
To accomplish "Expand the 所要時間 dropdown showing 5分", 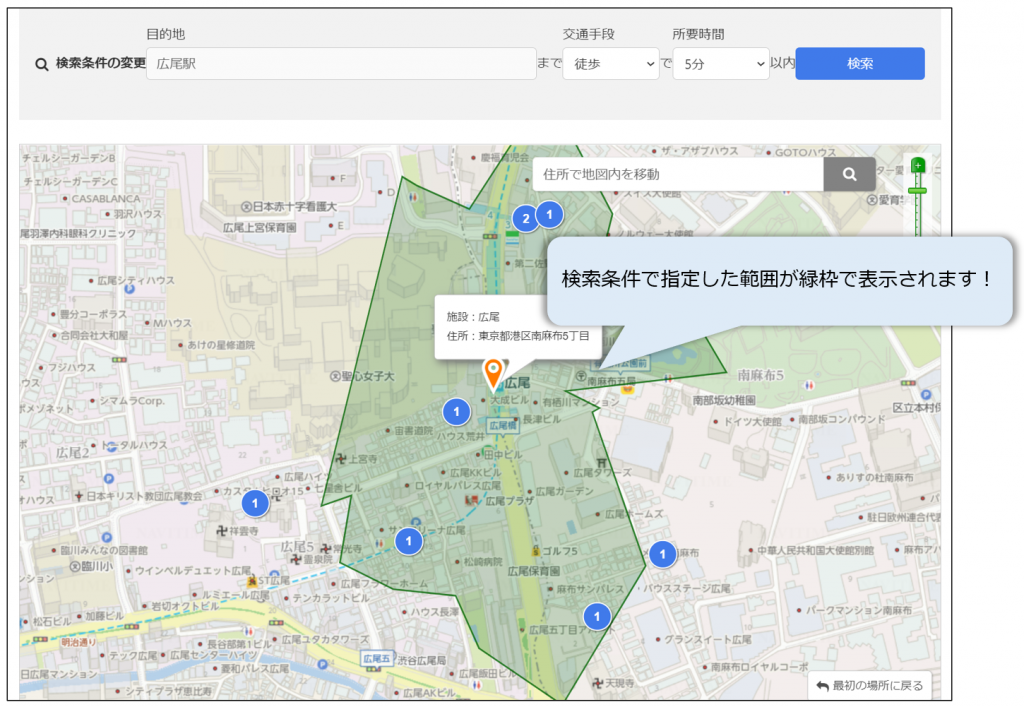I will [720, 64].
